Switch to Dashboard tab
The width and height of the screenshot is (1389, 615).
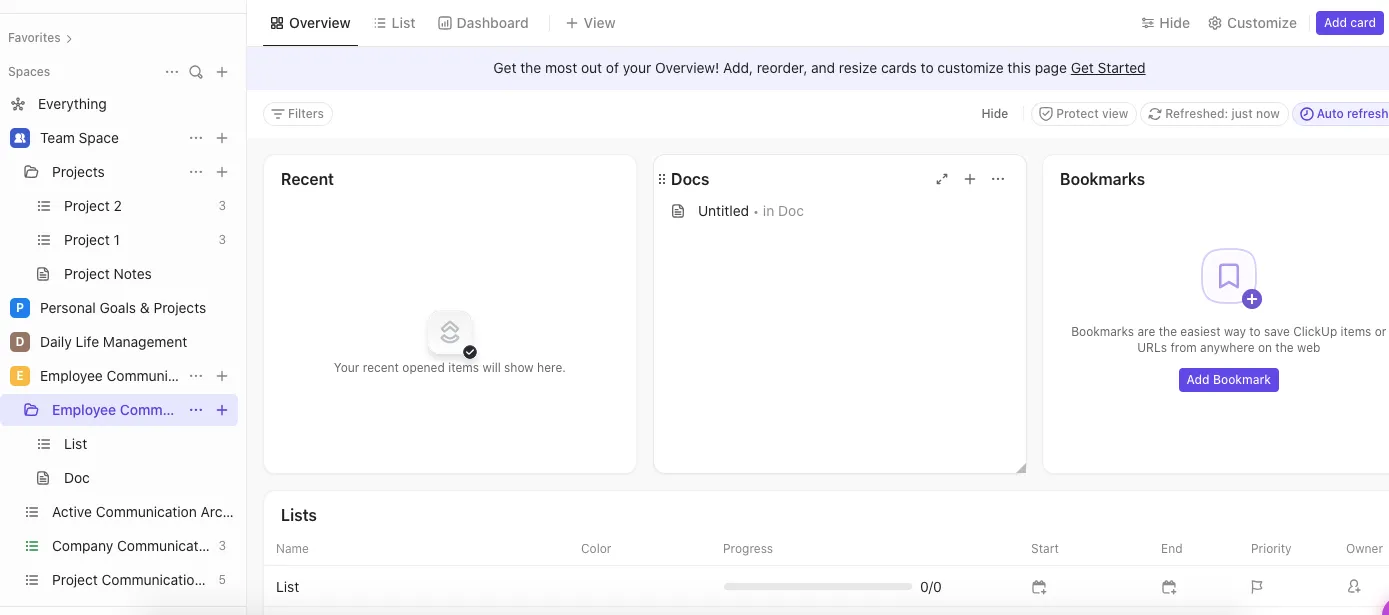tap(483, 23)
